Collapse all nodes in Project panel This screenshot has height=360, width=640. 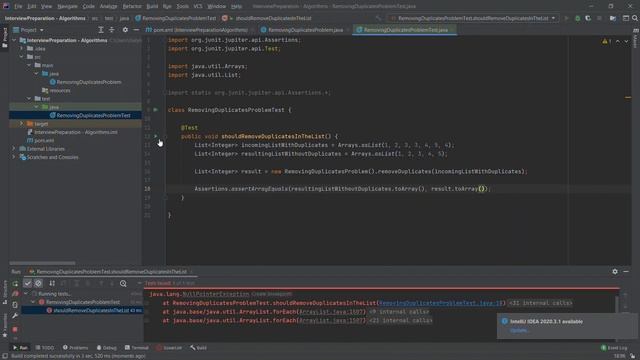click(111, 30)
